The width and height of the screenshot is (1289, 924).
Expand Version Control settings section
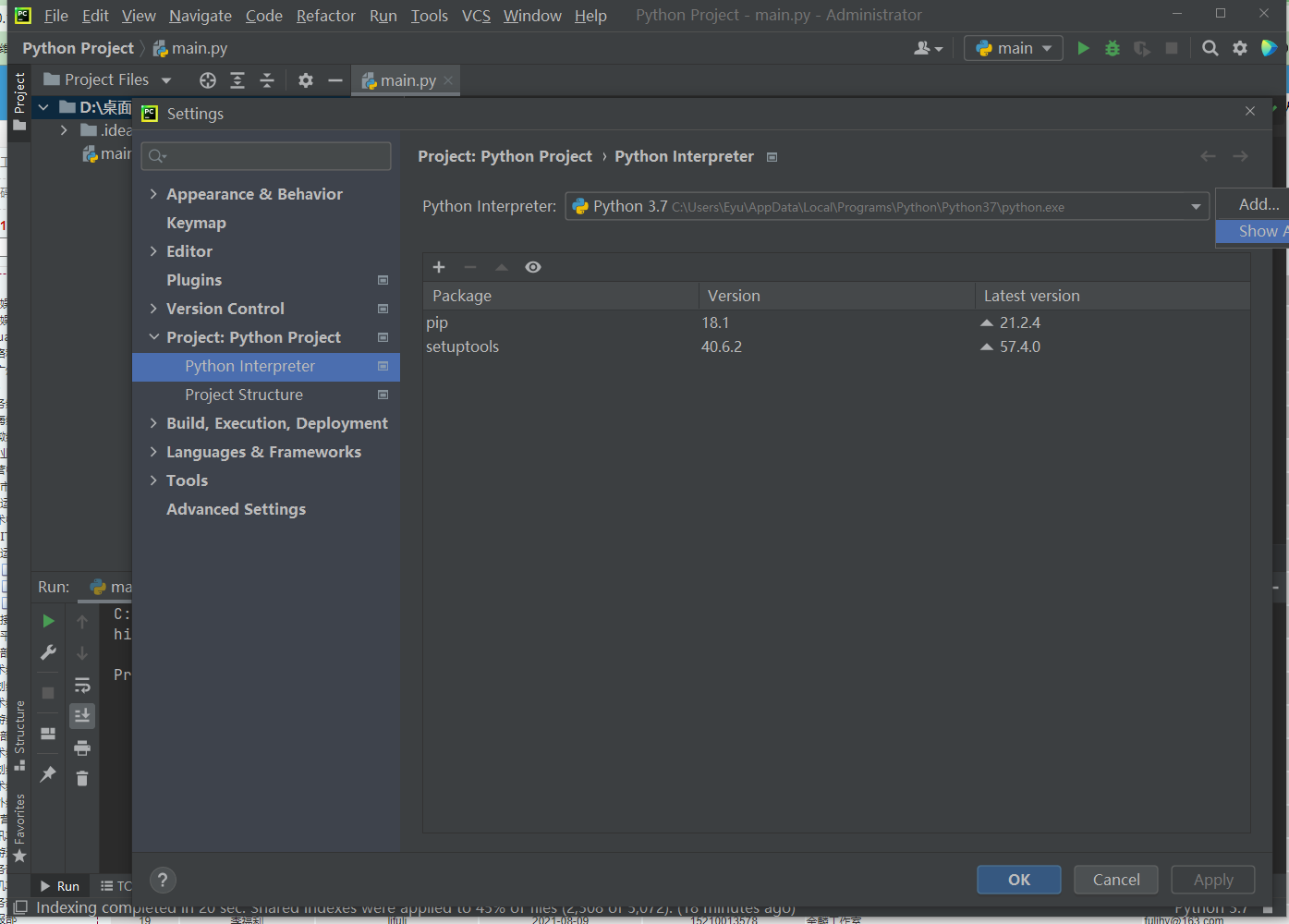[x=153, y=309]
